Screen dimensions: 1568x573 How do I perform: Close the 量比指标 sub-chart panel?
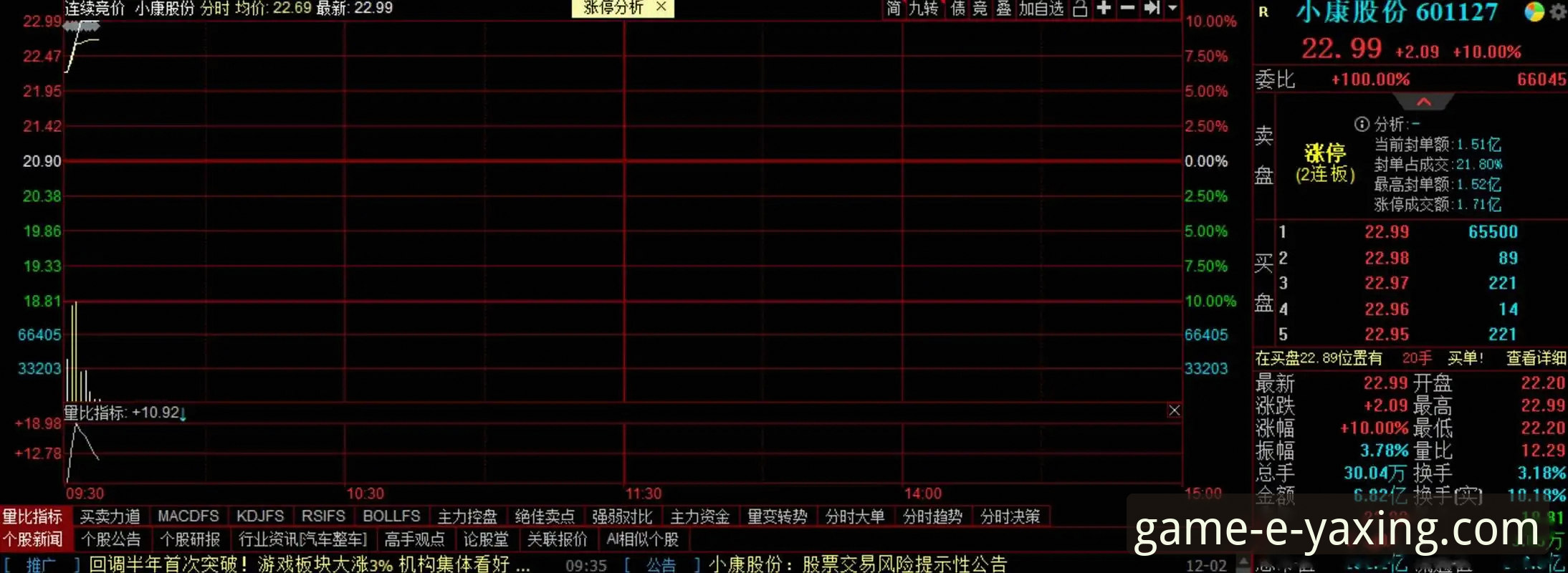click(x=1174, y=410)
